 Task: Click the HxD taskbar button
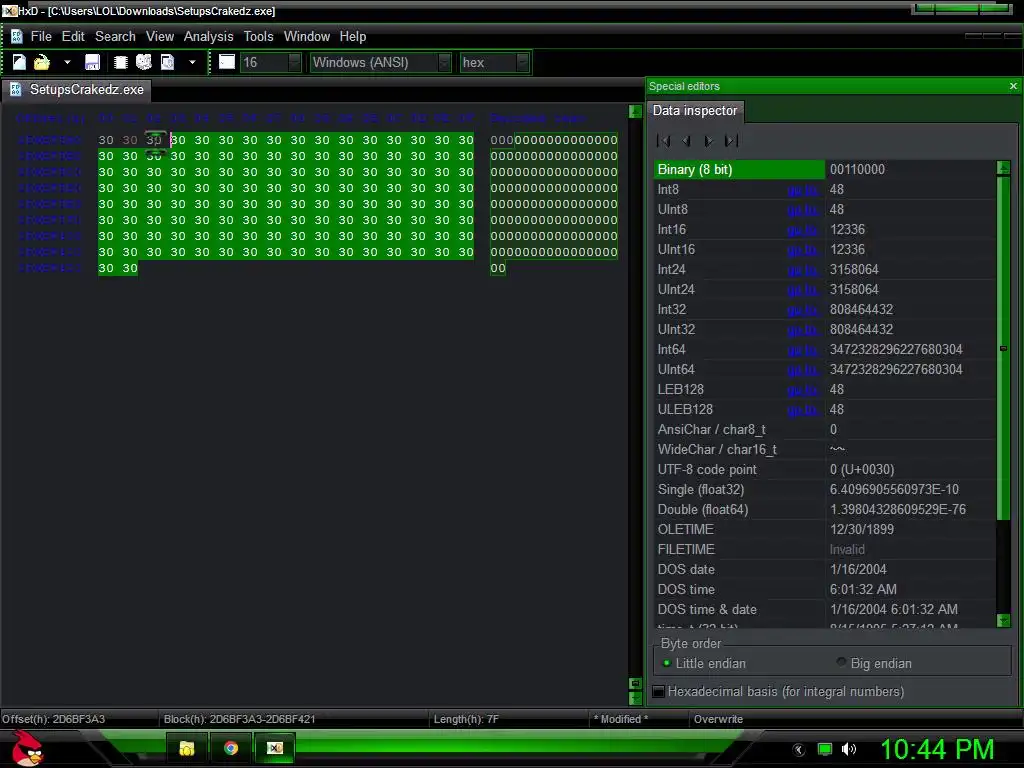click(275, 748)
